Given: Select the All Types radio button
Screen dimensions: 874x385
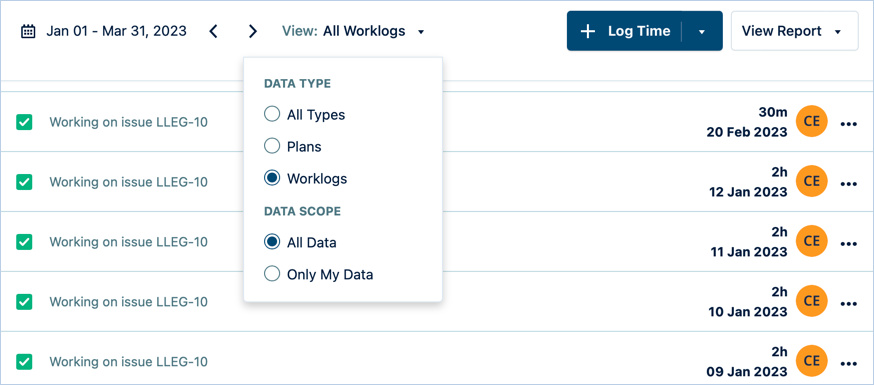Looking at the screenshot, I should point(272,115).
